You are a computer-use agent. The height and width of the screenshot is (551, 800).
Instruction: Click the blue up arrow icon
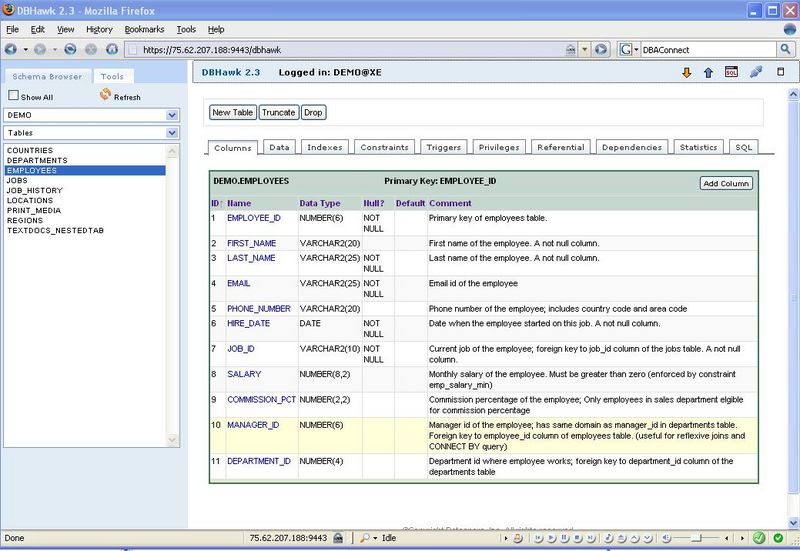(x=708, y=72)
